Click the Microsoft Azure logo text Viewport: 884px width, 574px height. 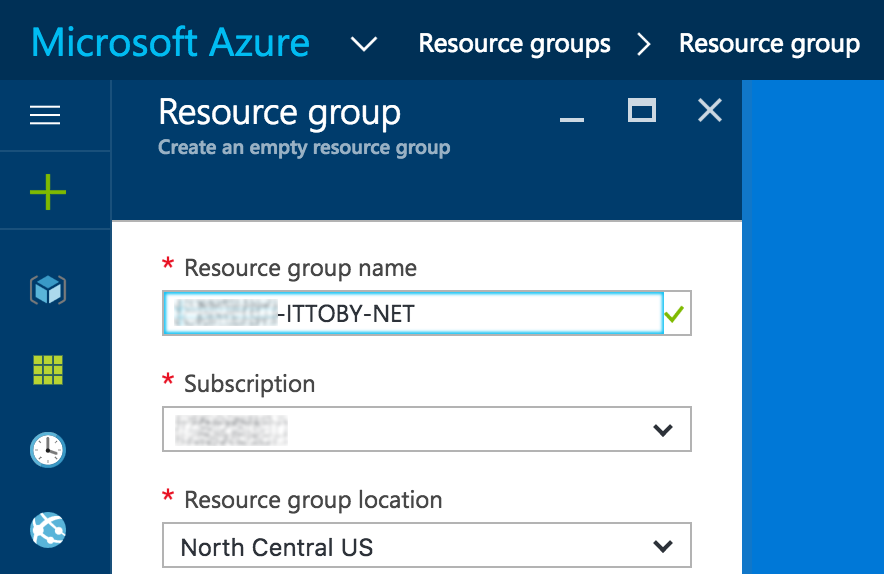(x=171, y=44)
